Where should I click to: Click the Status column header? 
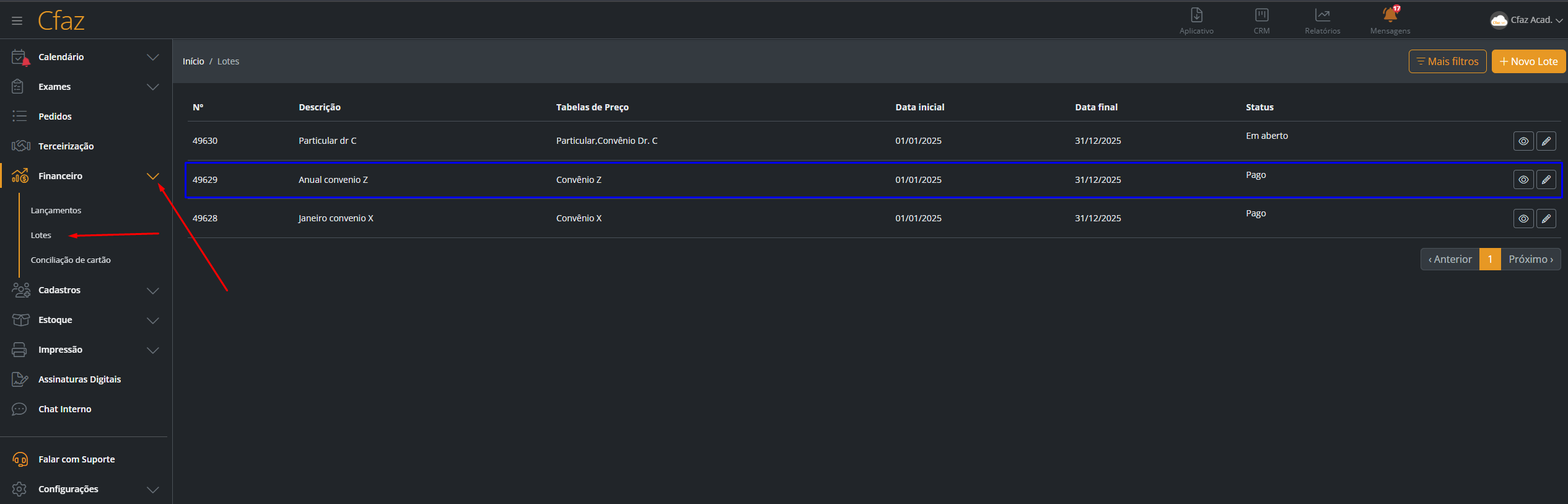(x=1259, y=107)
